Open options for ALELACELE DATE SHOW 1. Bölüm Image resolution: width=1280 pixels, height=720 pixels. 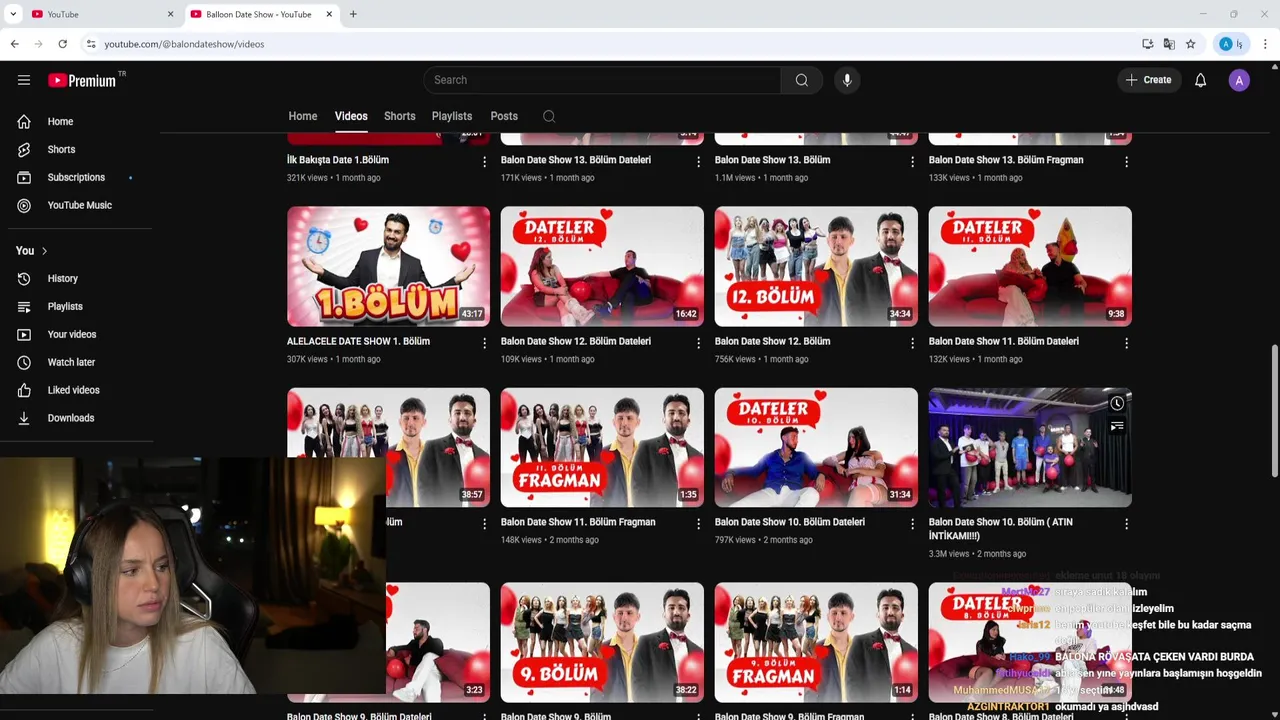click(x=484, y=343)
